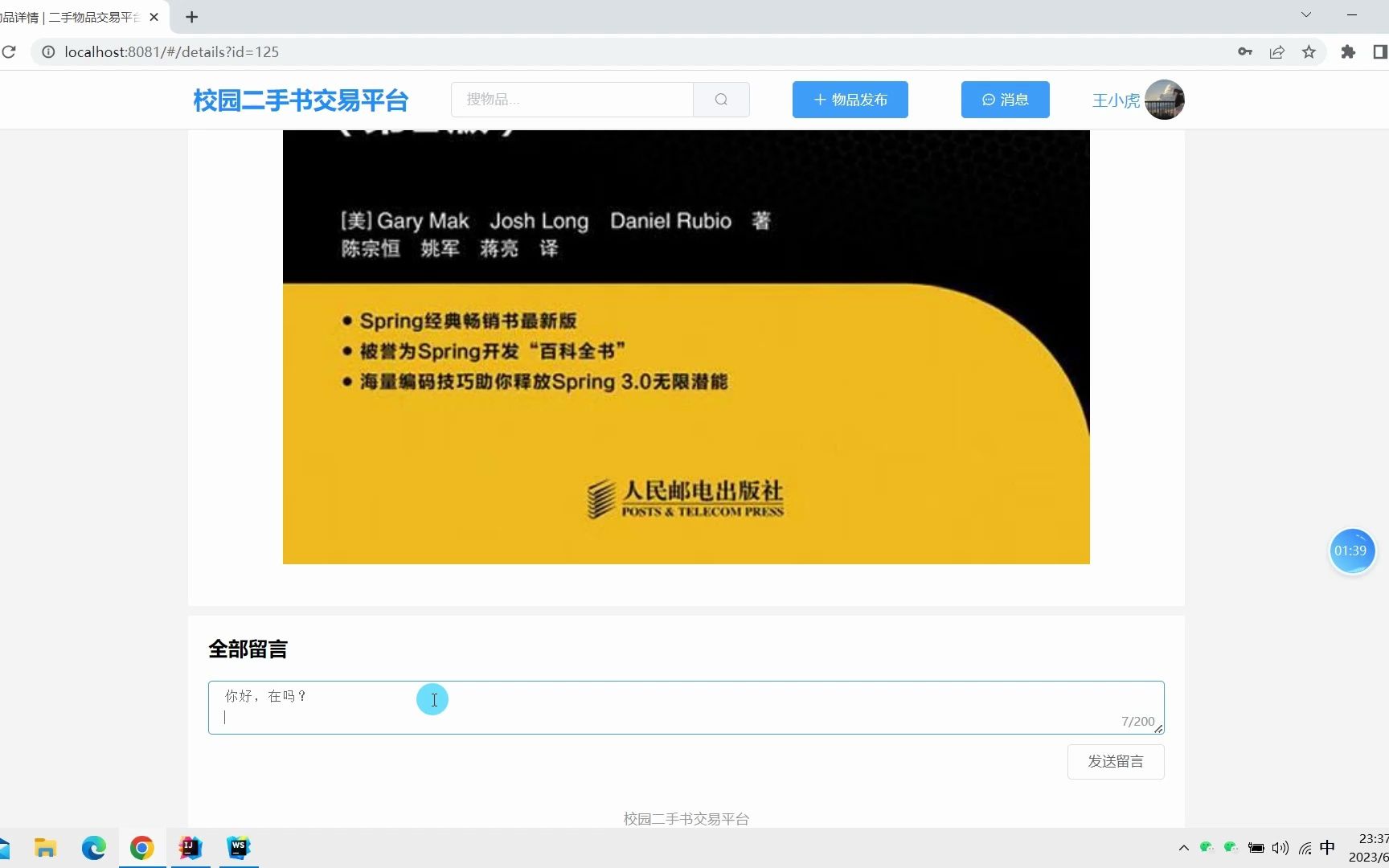Click the site info icon before the URL
Screen dimensions: 1389x868
(49, 51)
